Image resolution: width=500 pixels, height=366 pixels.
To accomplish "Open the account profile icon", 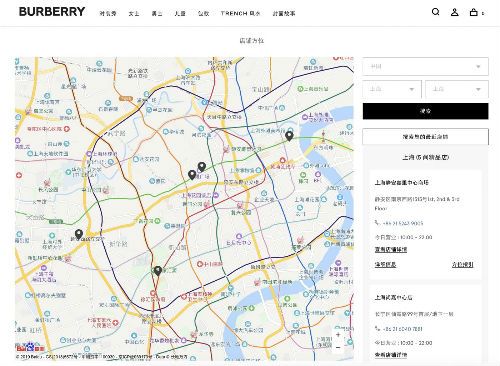I will (x=454, y=12).
